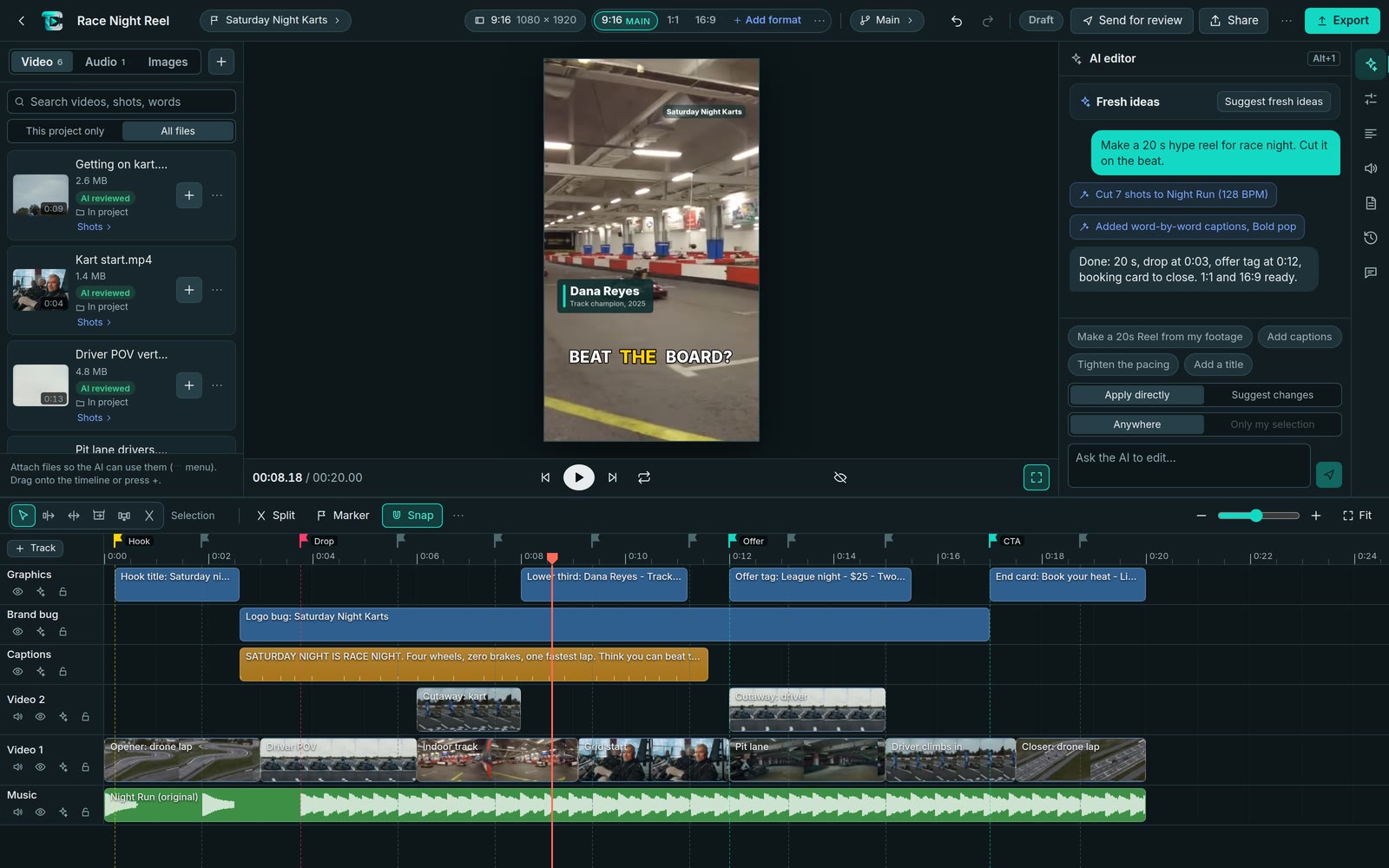The width and height of the screenshot is (1389, 868).
Task: Toggle Snap in the timeline toolbar
Action: point(412,516)
